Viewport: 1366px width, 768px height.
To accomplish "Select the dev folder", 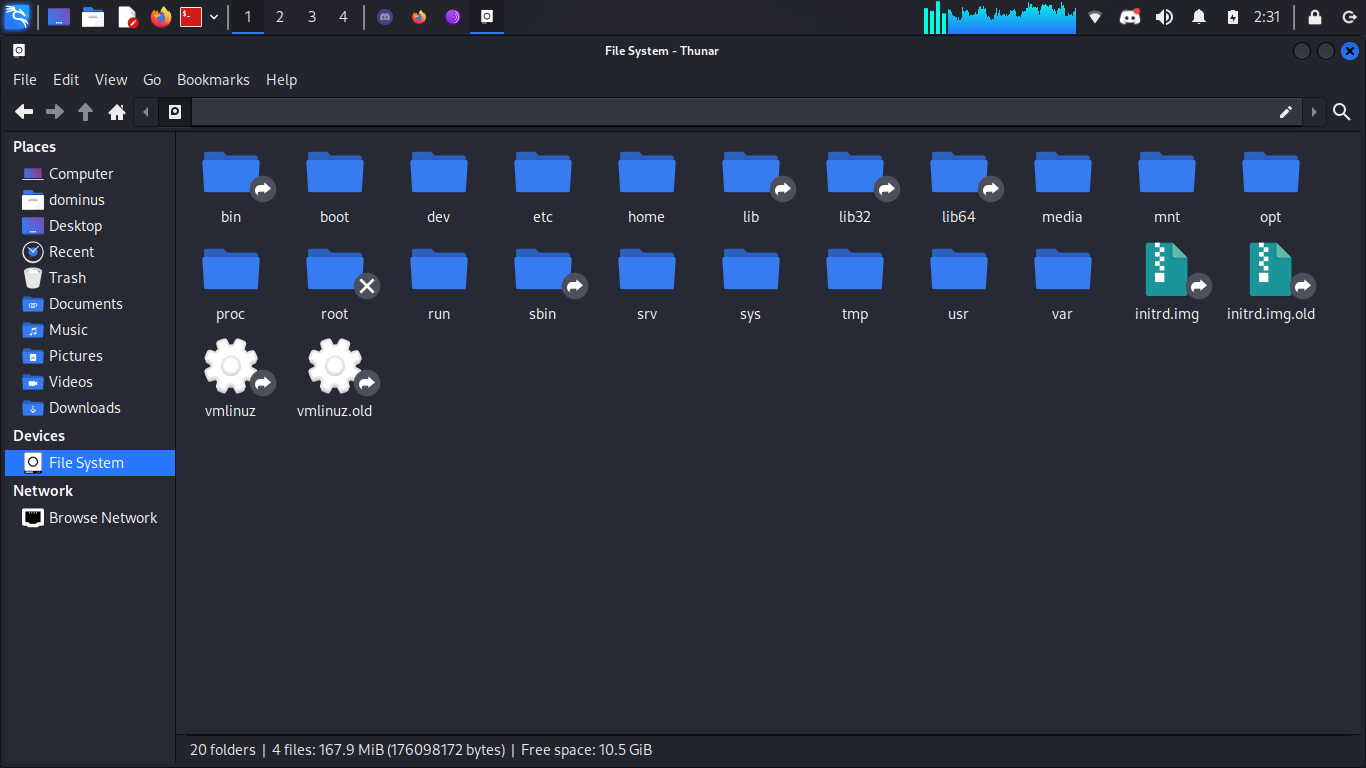I will click(439, 173).
